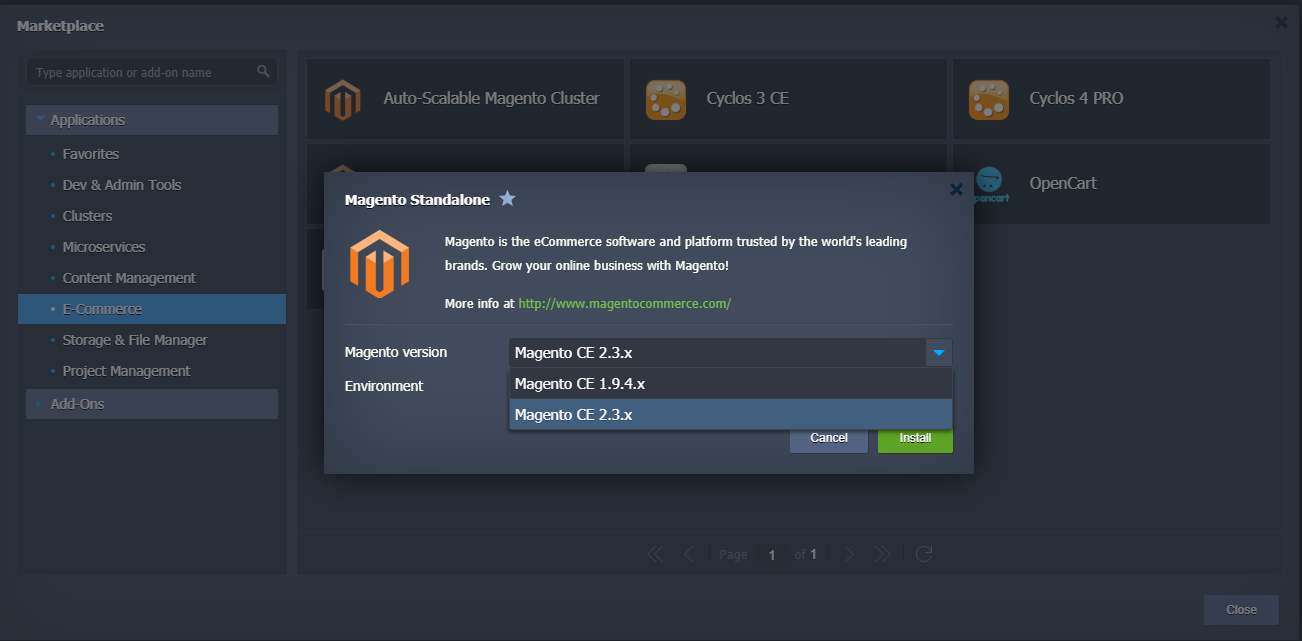This screenshot has height=641, width=1302.
Task: Select the Dev & Admin Tools category
Action: (122, 185)
